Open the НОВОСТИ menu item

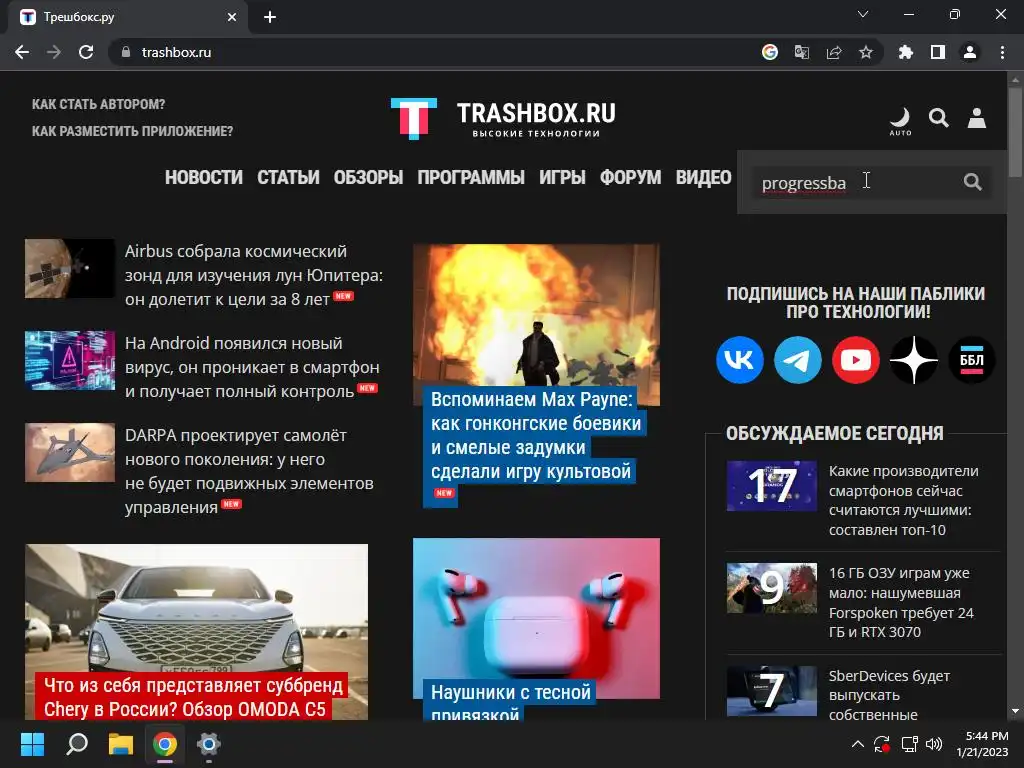coord(204,177)
